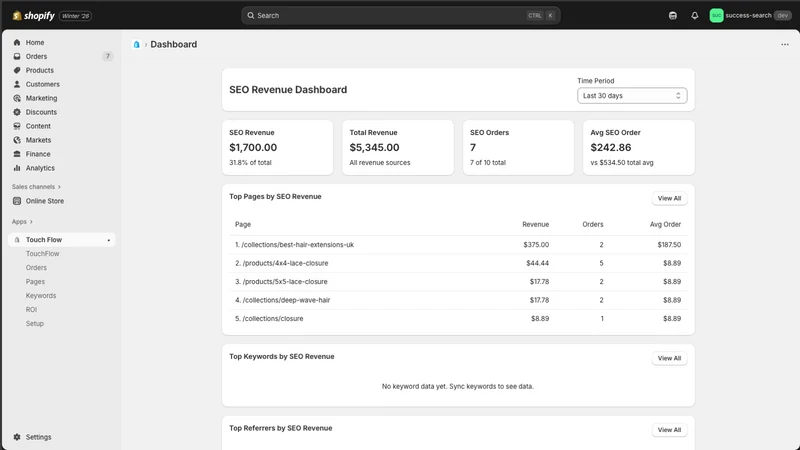The width and height of the screenshot is (800, 450).
Task: Click the Analytics bar chart icon
Action: click(17, 168)
